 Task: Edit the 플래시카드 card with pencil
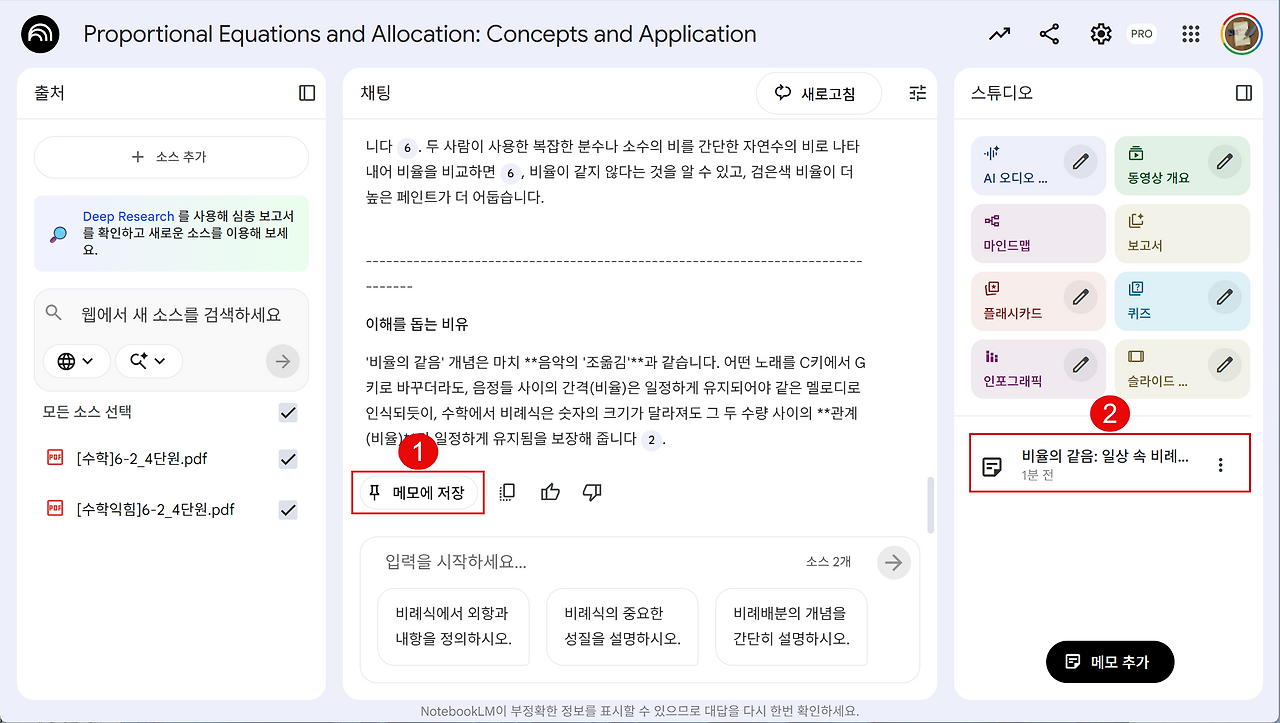[1080, 297]
